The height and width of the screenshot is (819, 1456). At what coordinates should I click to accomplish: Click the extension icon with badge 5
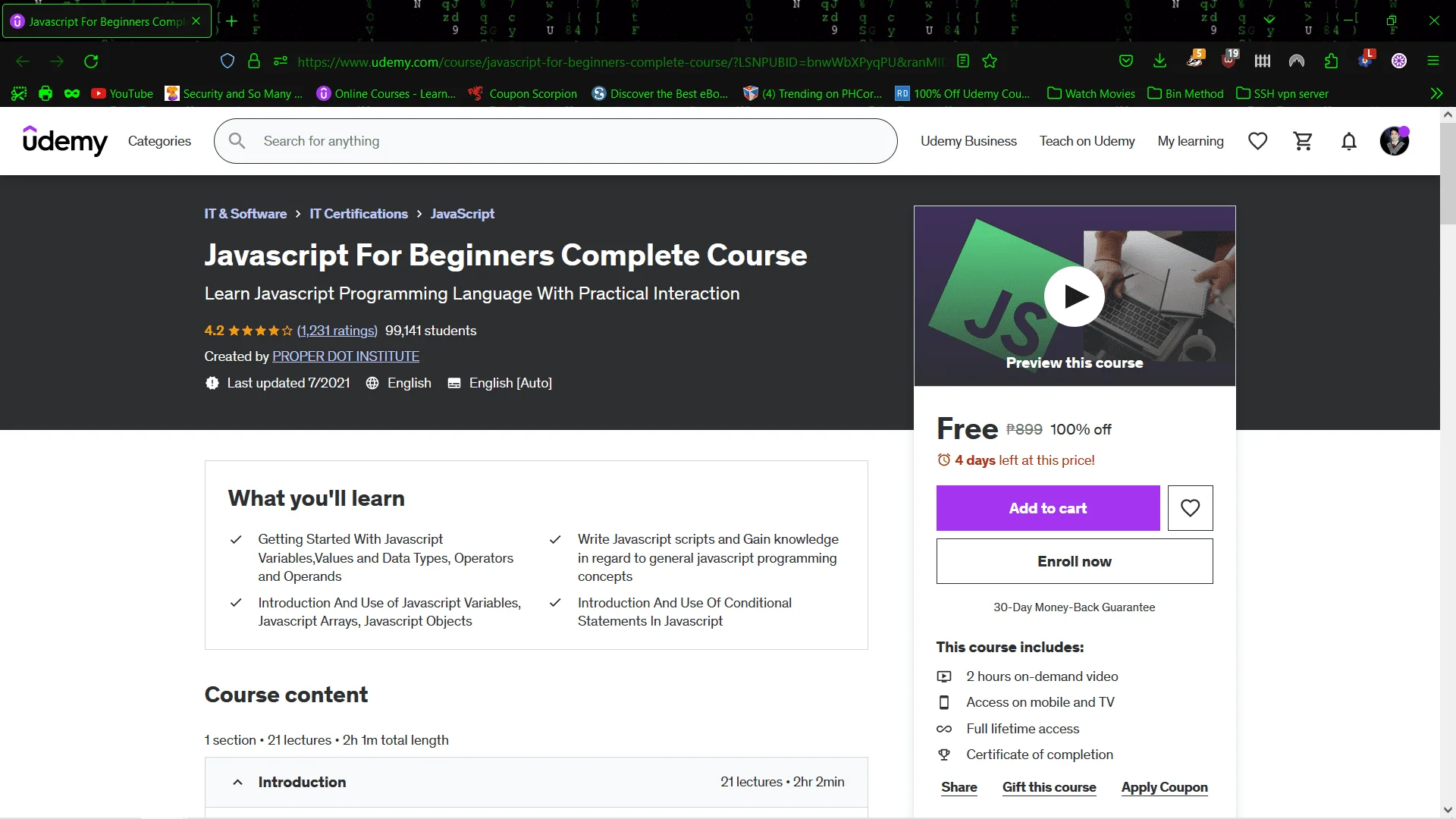(x=1196, y=59)
